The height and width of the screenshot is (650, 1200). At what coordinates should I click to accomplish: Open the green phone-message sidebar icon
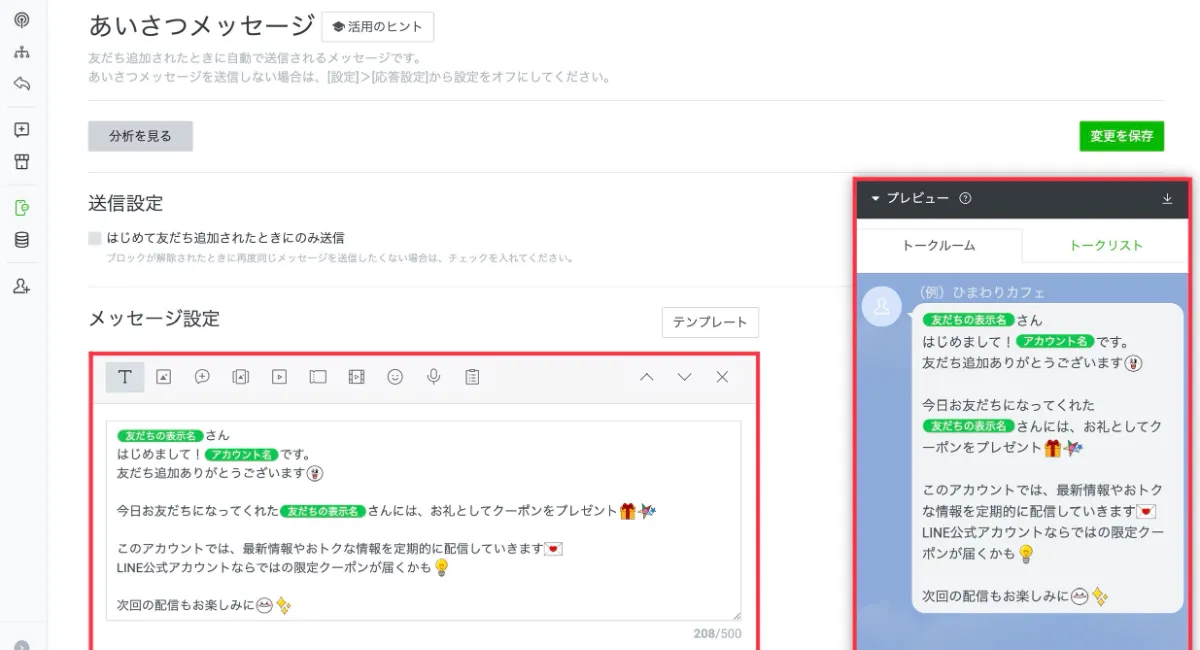click(x=22, y=208)
